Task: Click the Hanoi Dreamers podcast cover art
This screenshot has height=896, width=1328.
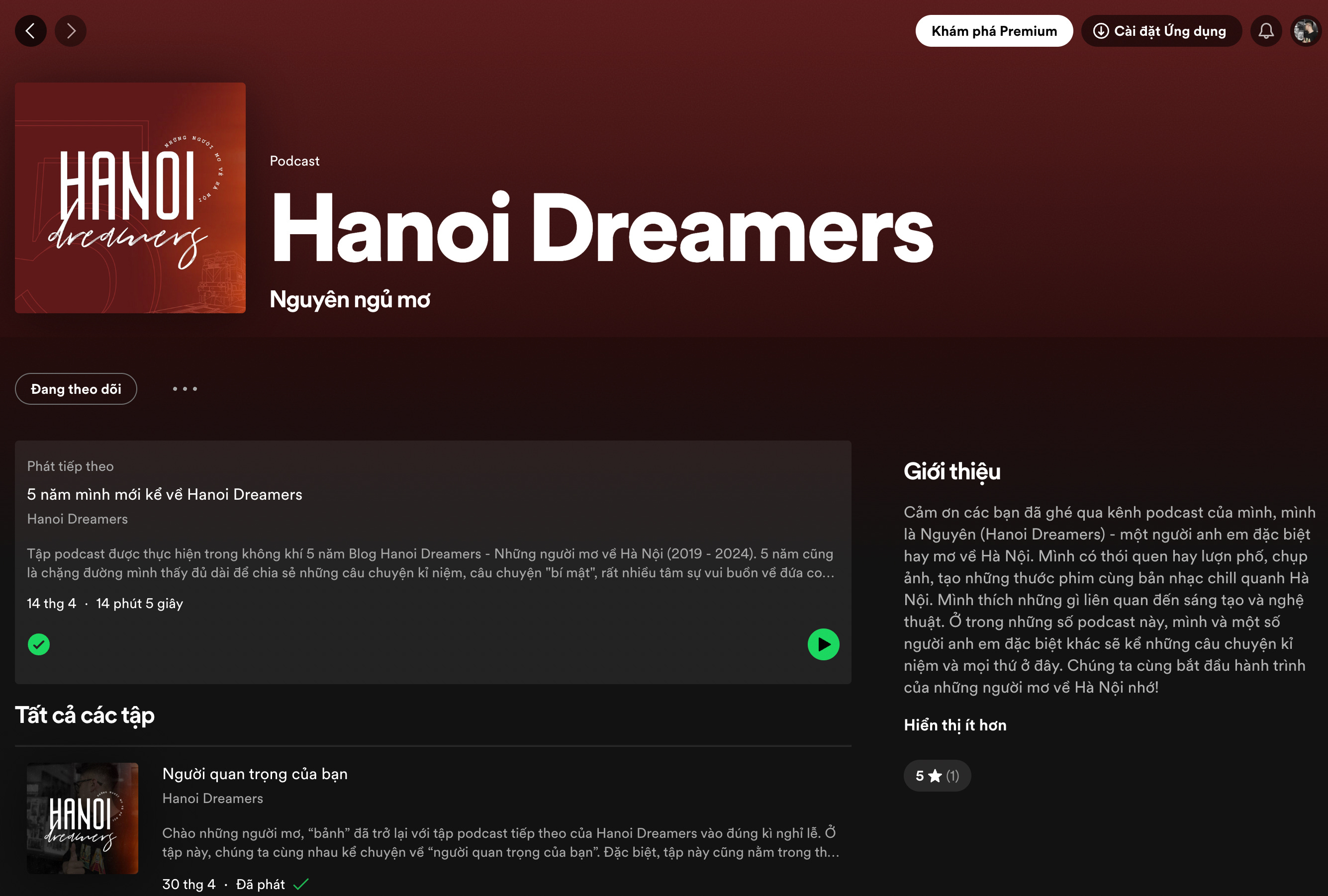Action: tap(130, 198)
